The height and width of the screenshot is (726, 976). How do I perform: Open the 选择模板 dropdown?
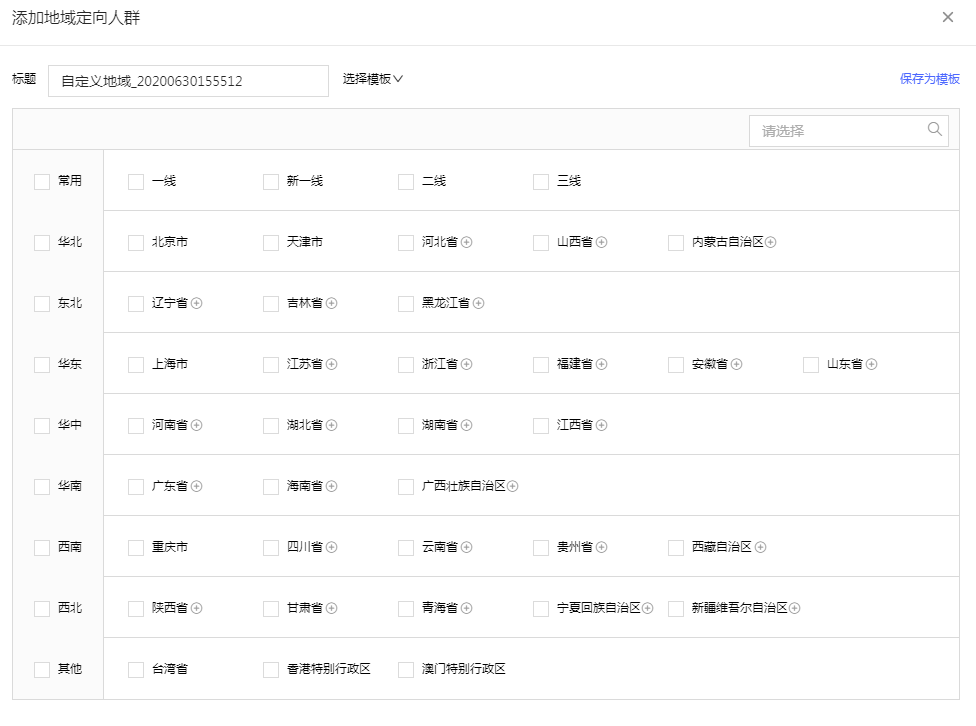tap(373, 79)
